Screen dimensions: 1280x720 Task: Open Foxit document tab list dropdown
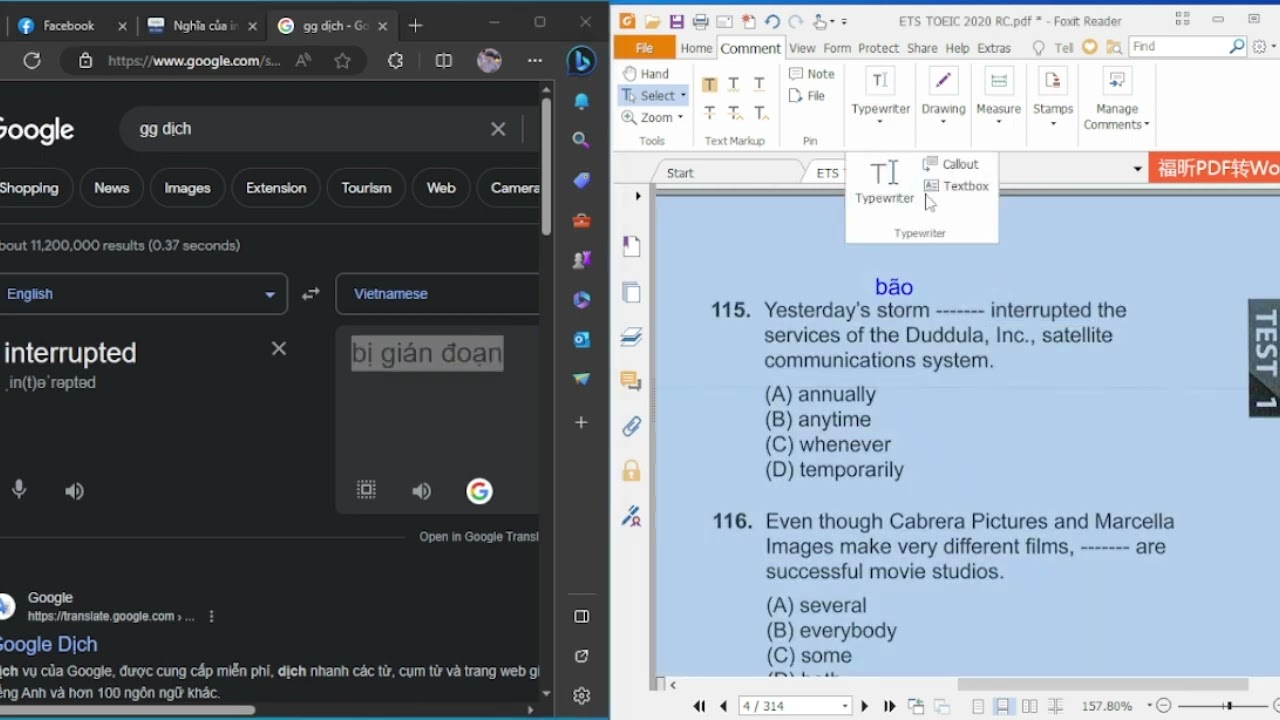pyautogui.click(x=1137, y=169)
